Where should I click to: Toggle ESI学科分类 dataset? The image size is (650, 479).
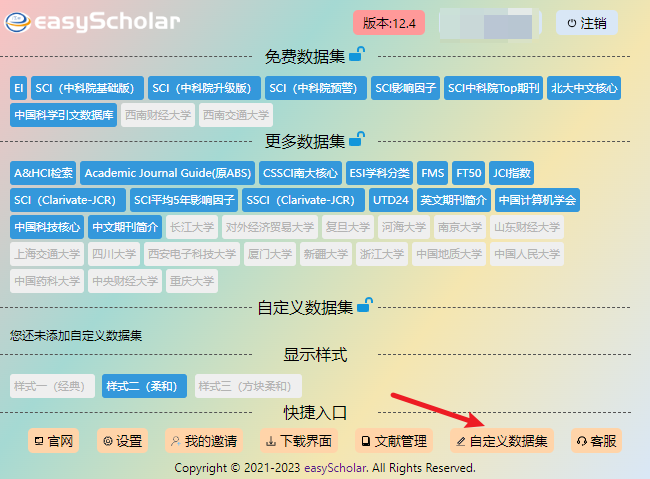(379, 173)
